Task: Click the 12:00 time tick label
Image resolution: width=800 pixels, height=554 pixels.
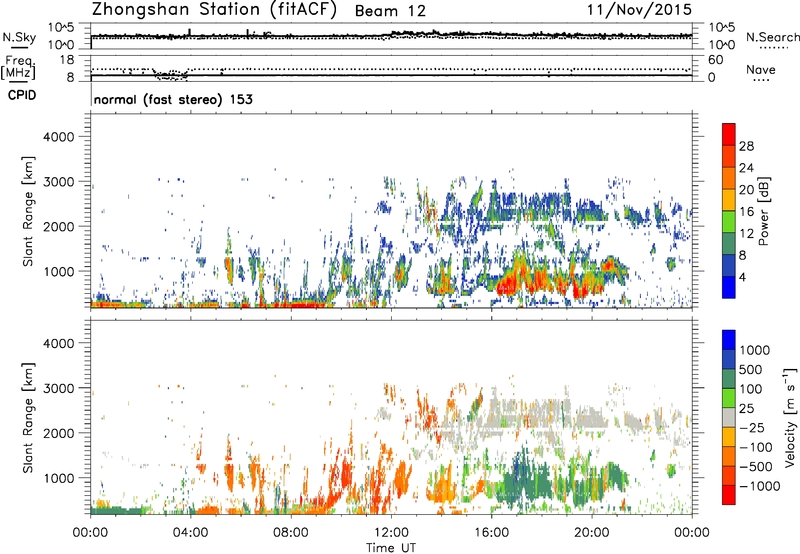Action: [x=391, y=533]
